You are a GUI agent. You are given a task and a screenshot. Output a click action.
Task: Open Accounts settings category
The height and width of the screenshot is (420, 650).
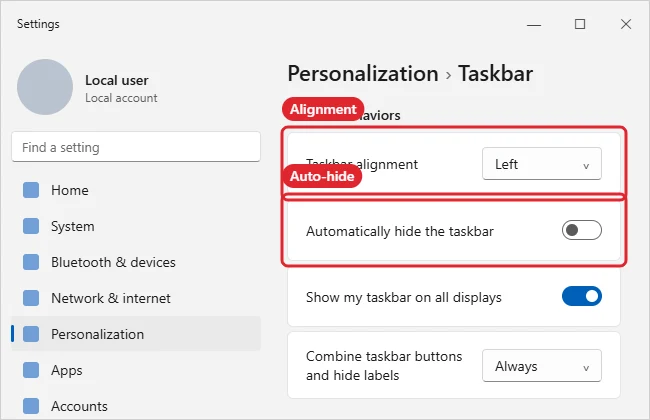(x=136, y=406)
